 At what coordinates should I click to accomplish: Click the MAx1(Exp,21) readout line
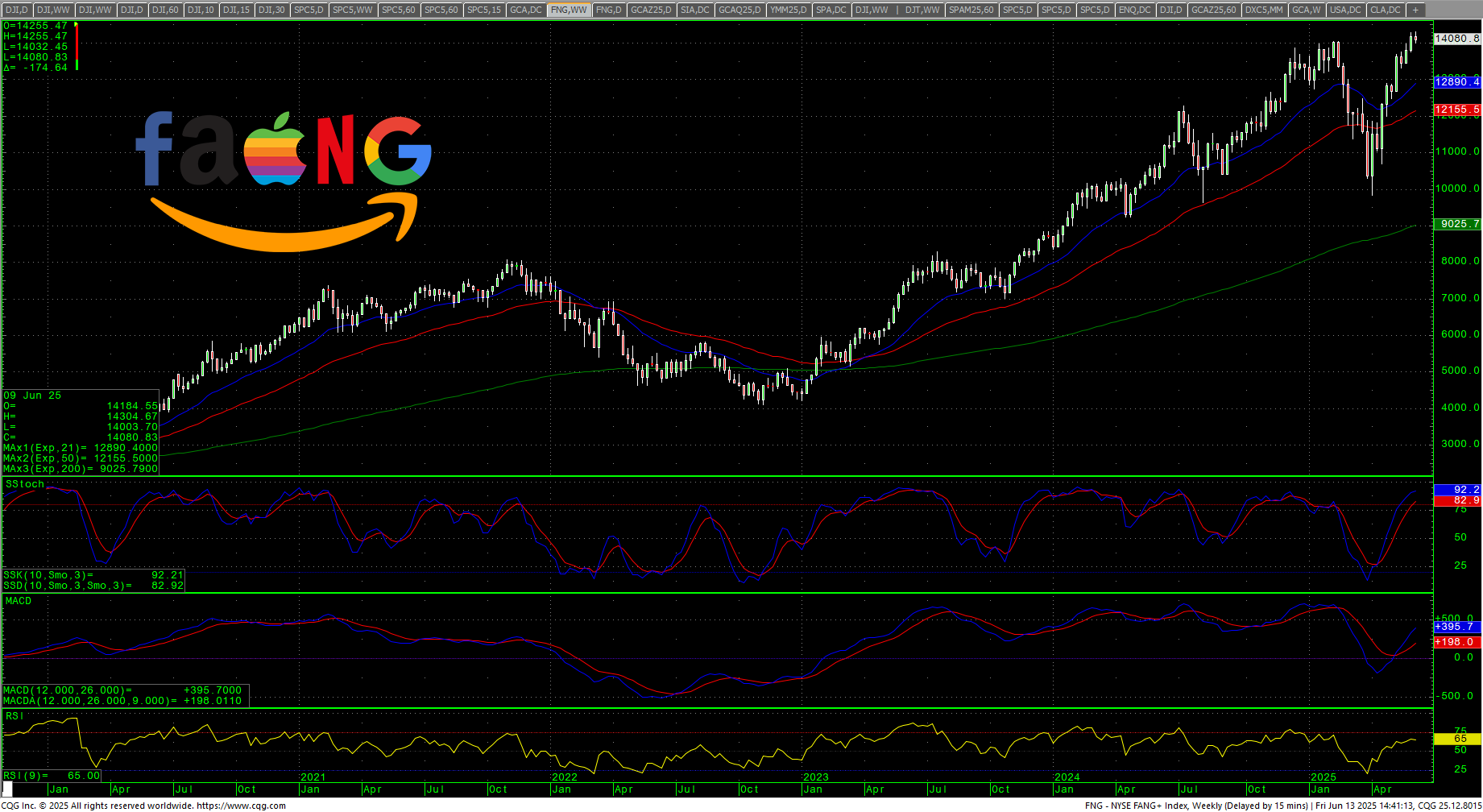81,448
